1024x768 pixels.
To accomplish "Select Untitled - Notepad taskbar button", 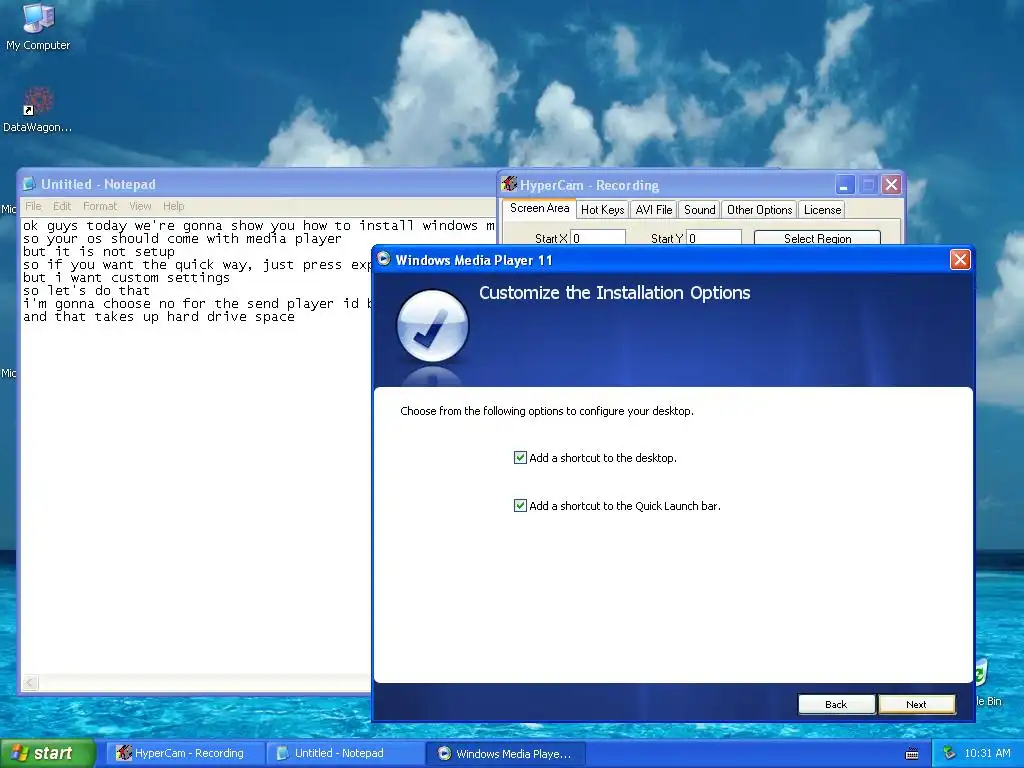I will click(343, 753).
